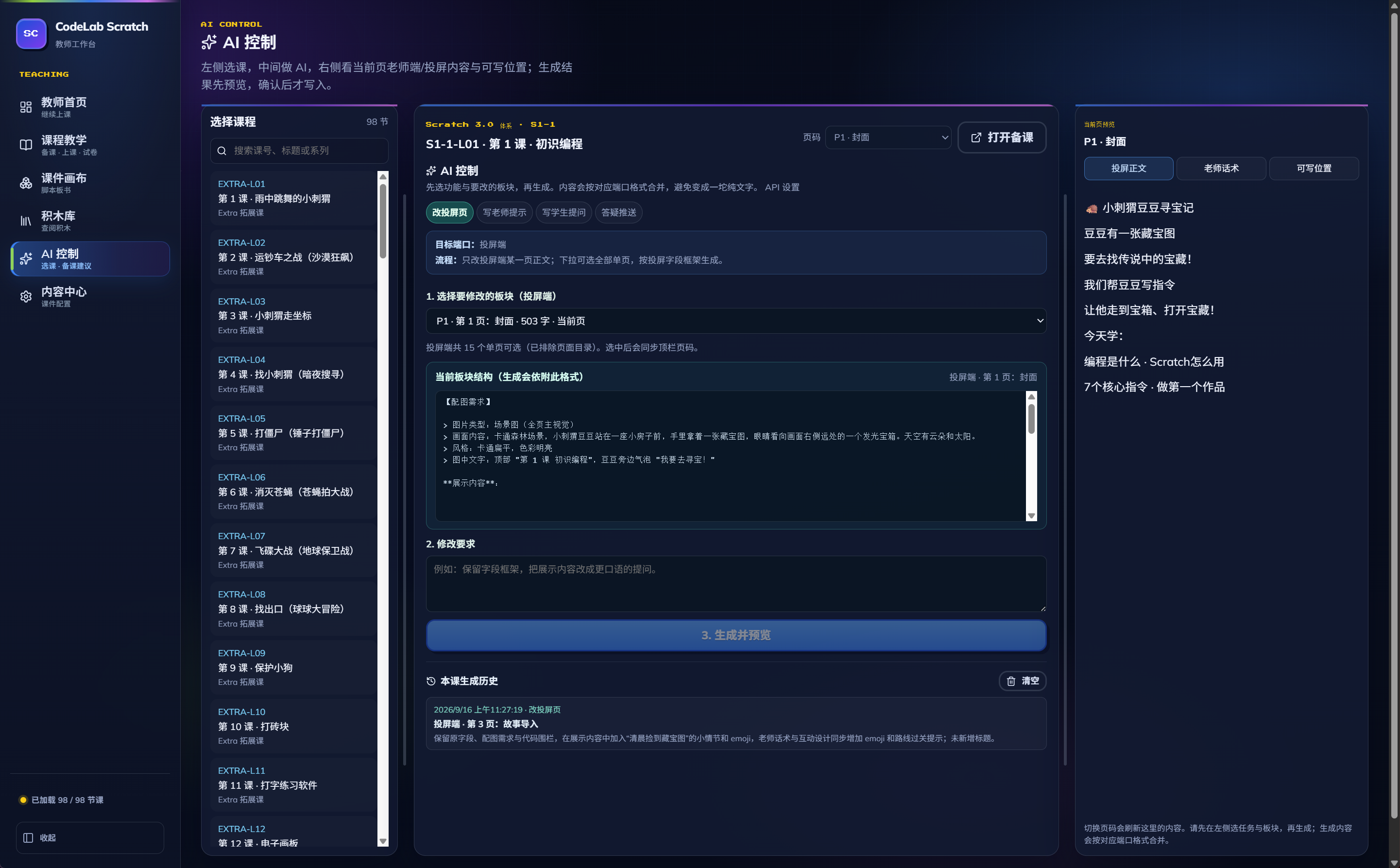Click the 当前板块结构 content text box
The height and width of the screenshot is (868, 1400).
[x=730, y=457]
